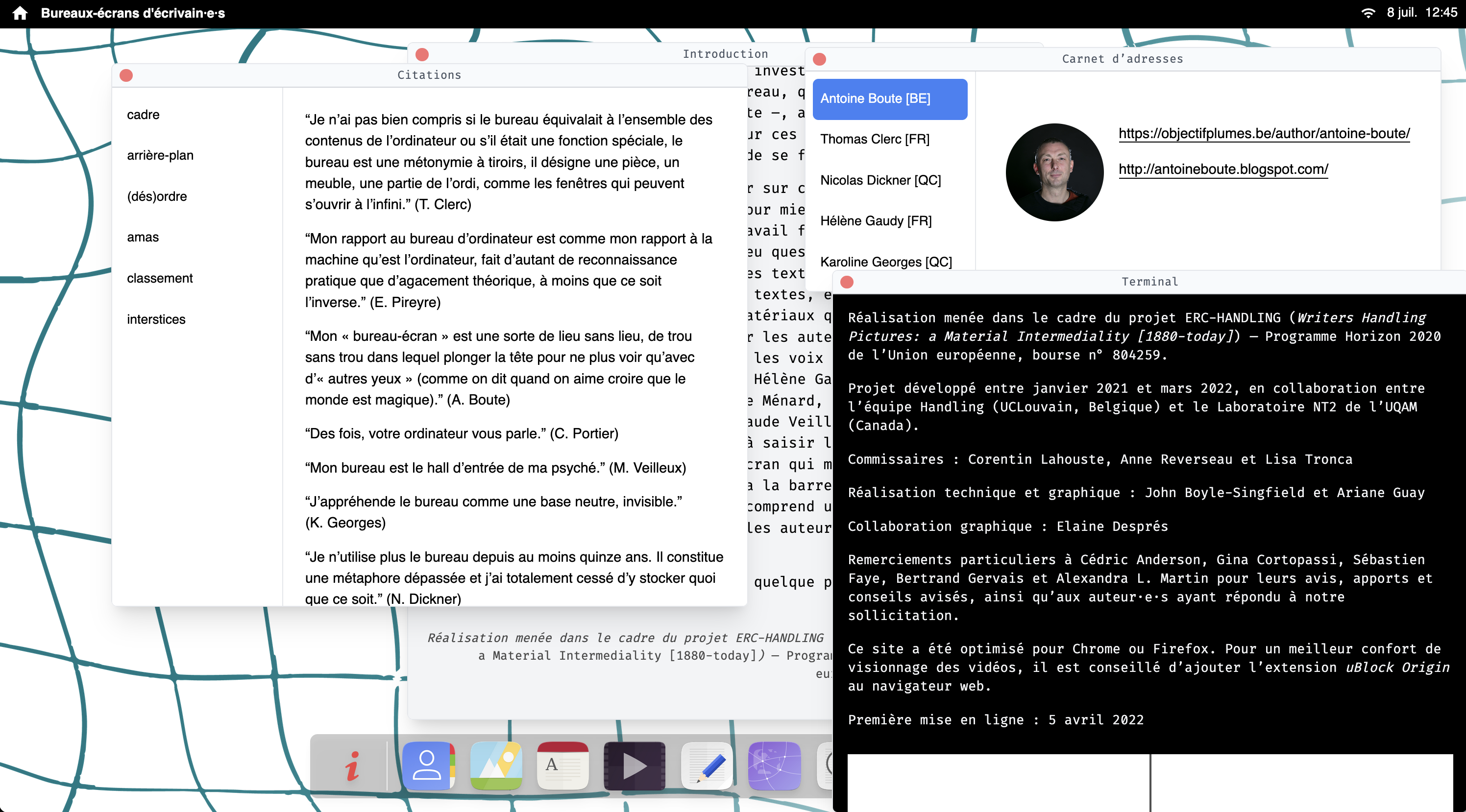
Task: Select Thomas Clerc [FR] contact
Action: pyautogui.click(x=875, y=140)
